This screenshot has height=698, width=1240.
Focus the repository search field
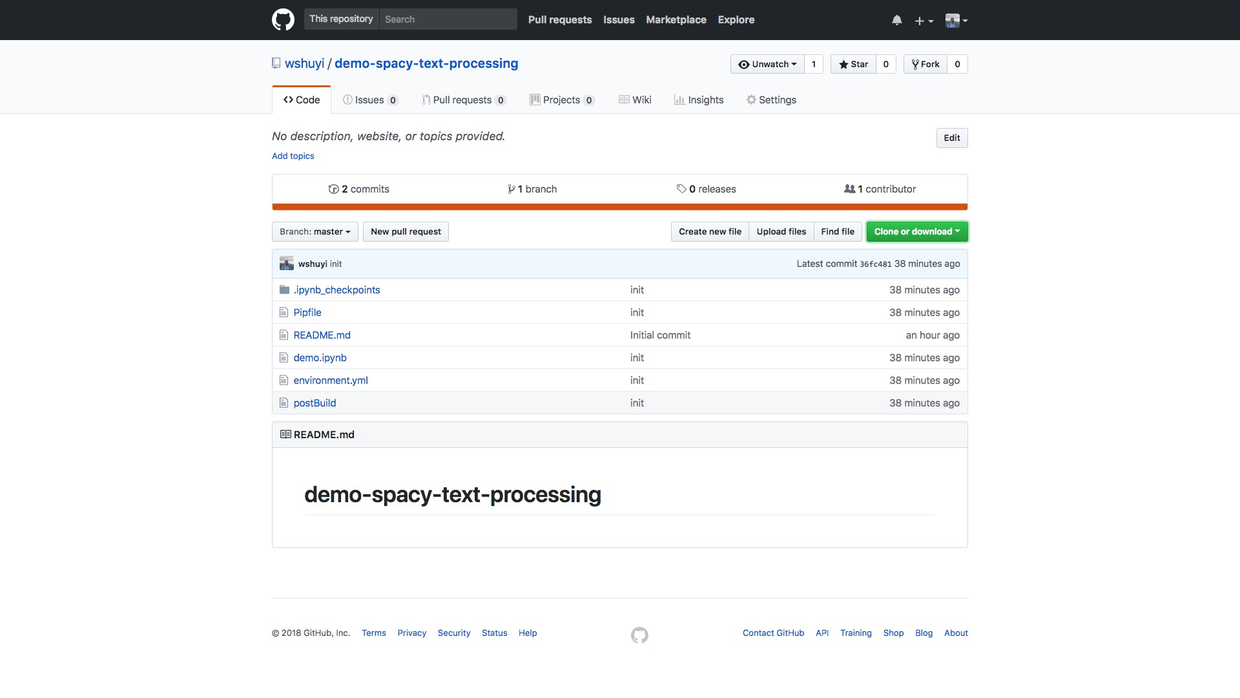coord(448,19)
